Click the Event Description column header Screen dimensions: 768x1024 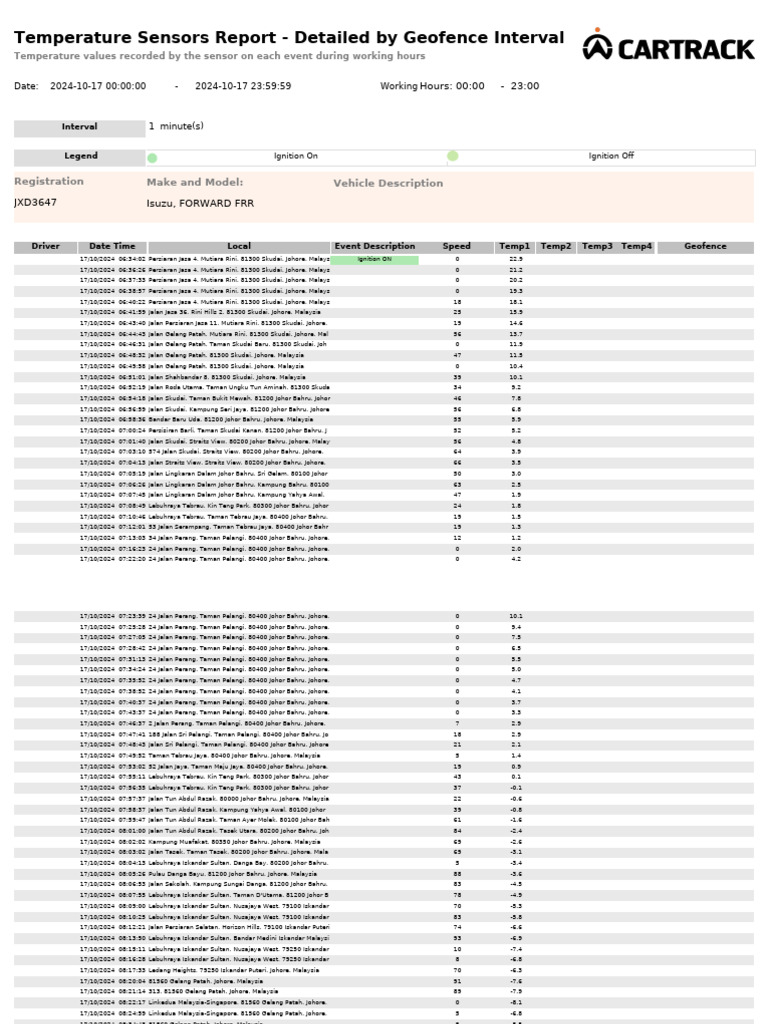pyautogui.click(x=375, y=247)
